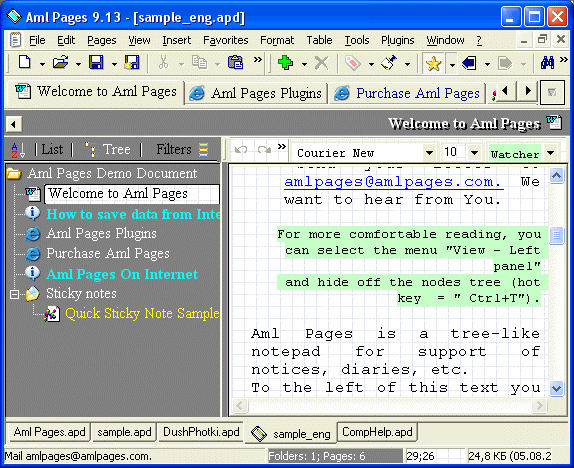
Task: Click the editor scroll down arrow
Action: (x=556, y=388)
